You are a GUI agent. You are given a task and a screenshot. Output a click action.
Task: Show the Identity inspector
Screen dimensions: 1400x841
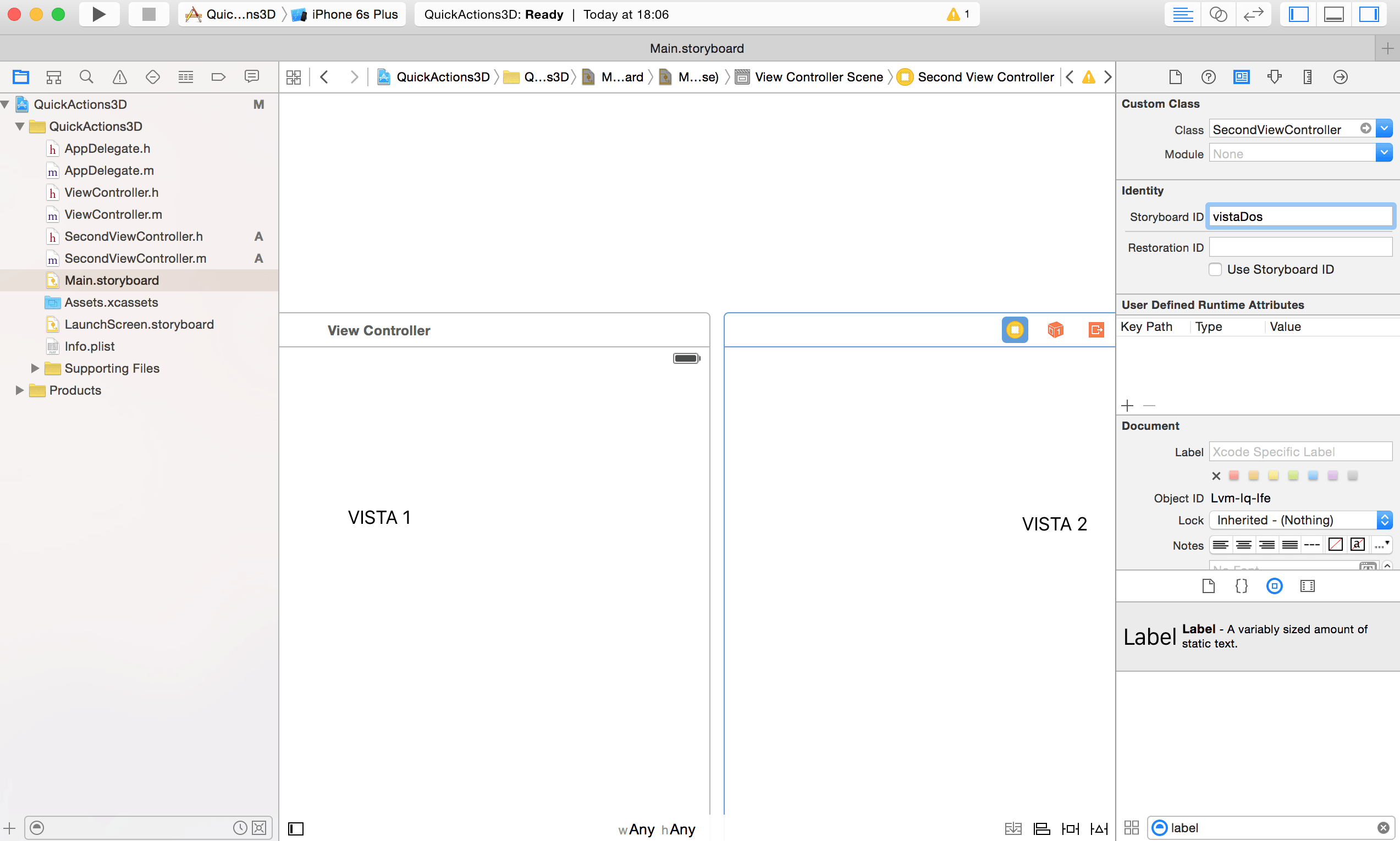click(1241, 77)
